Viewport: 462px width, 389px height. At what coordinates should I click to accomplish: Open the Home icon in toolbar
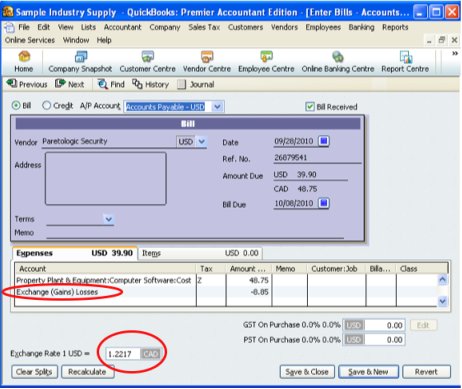pyautogui.click(x=24, y=62)
